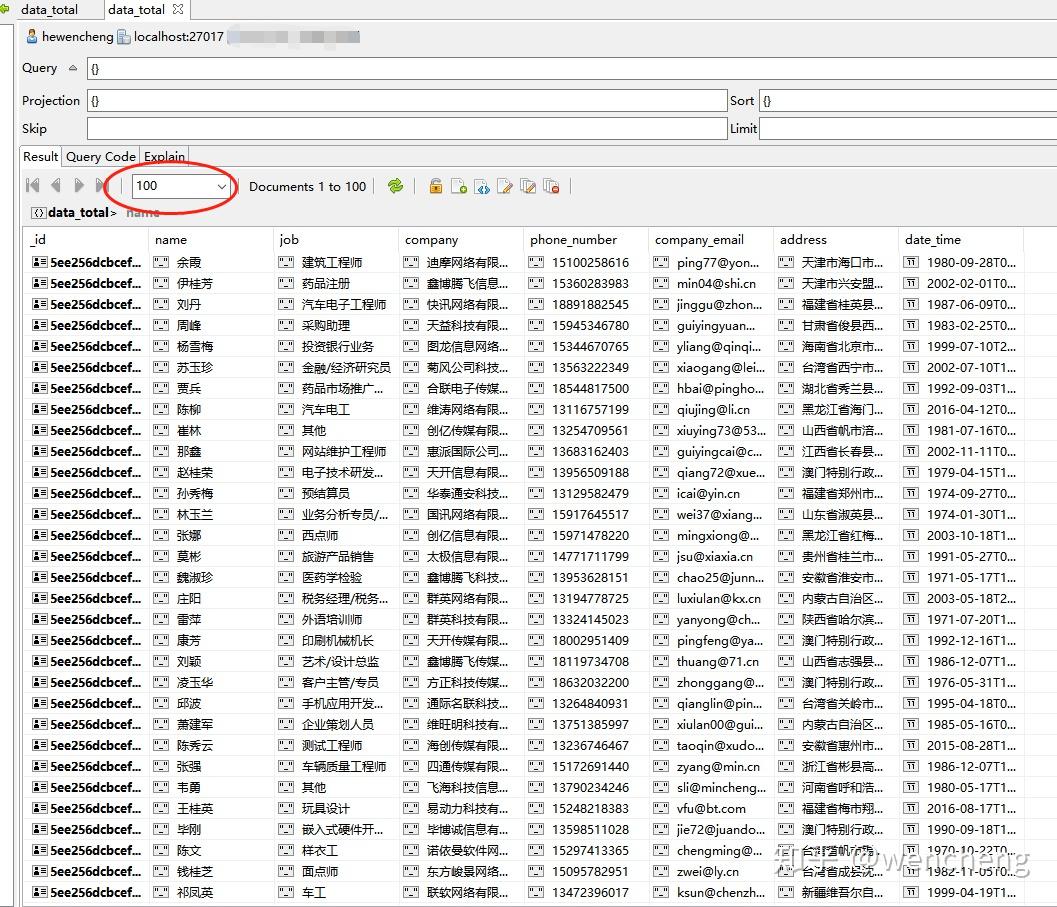The height and width of the screenshot is (907, 1057).
Task: Click the lock icon on the toolbar
Action: tap(436, 186)
